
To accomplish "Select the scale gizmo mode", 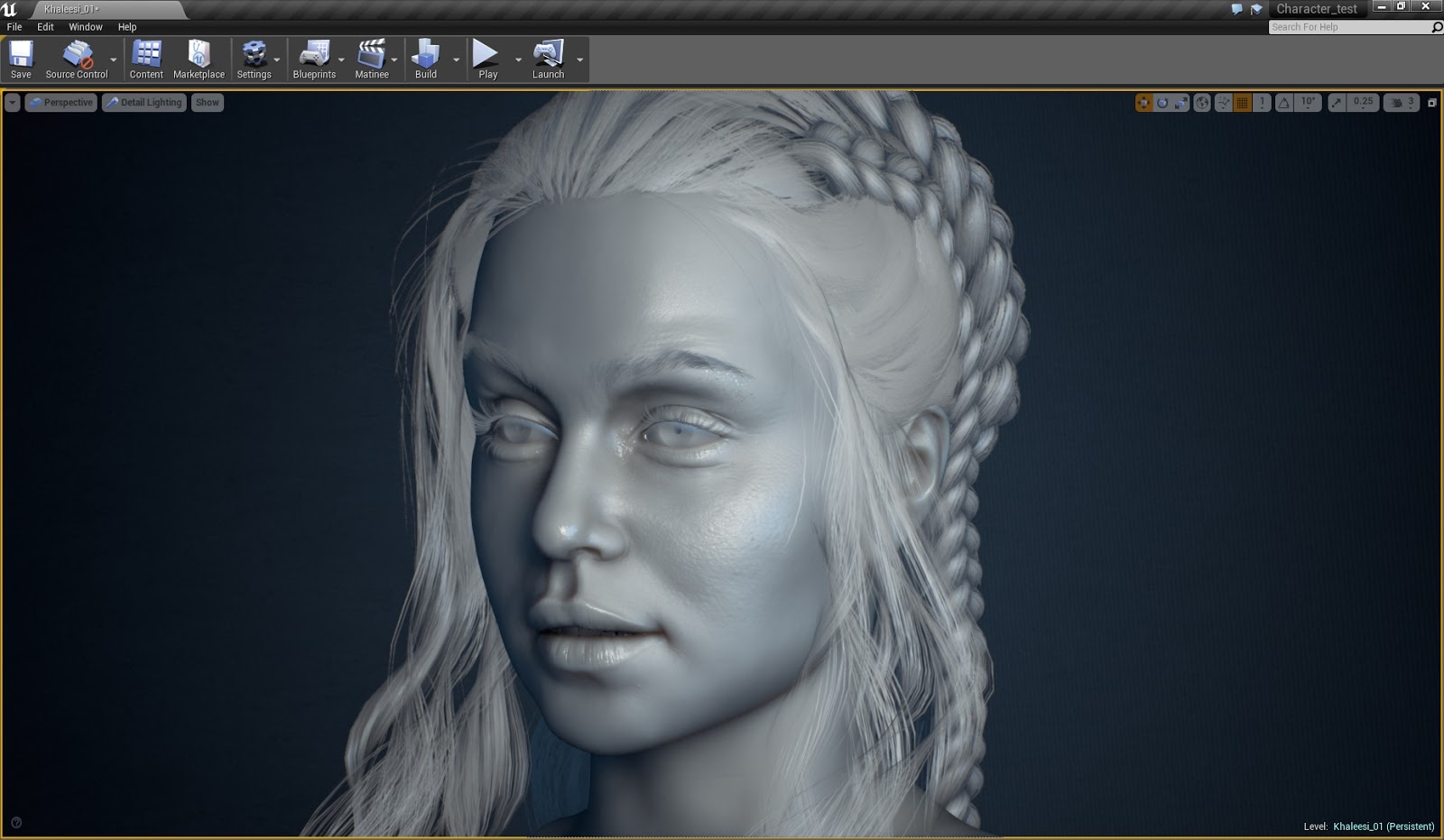I will [1181, 103].
